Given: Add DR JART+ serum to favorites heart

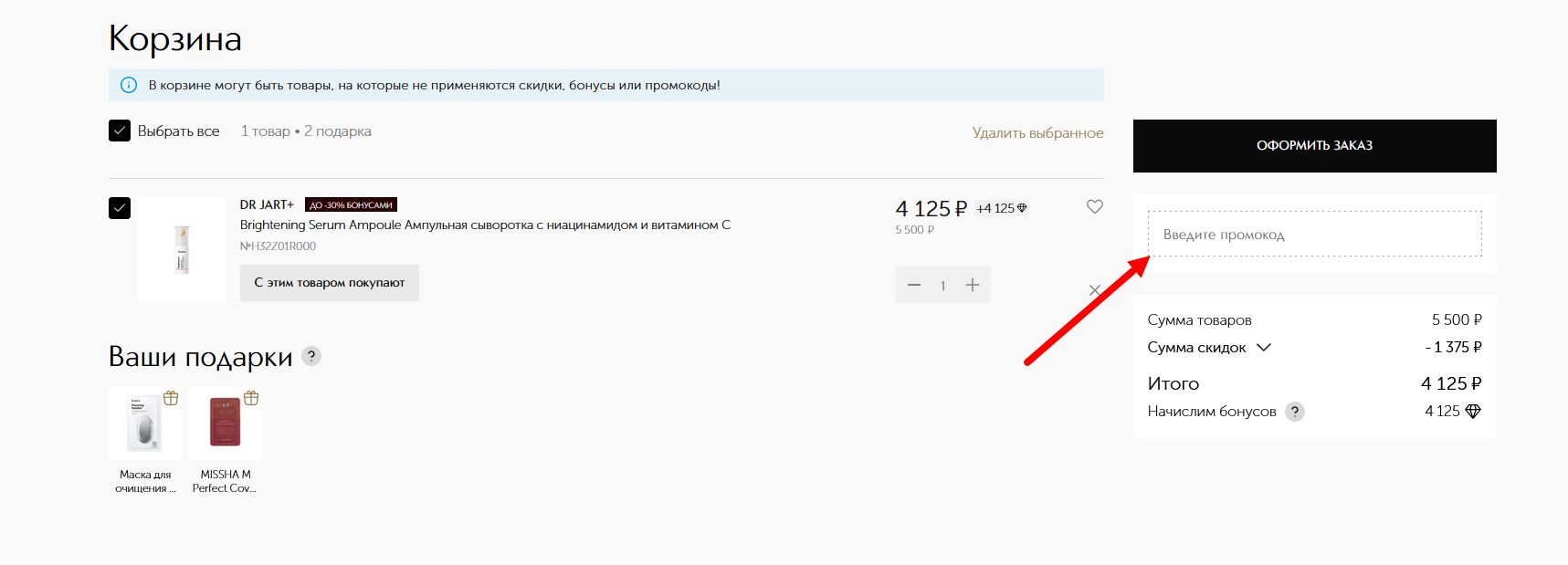Looking at the screenshot, I should point(1094,207).
